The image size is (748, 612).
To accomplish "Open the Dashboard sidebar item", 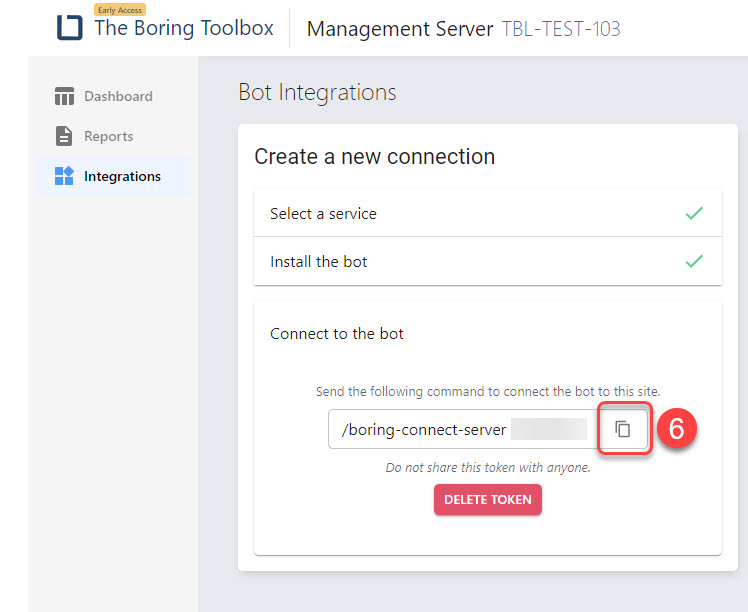I will click(114, 96).
